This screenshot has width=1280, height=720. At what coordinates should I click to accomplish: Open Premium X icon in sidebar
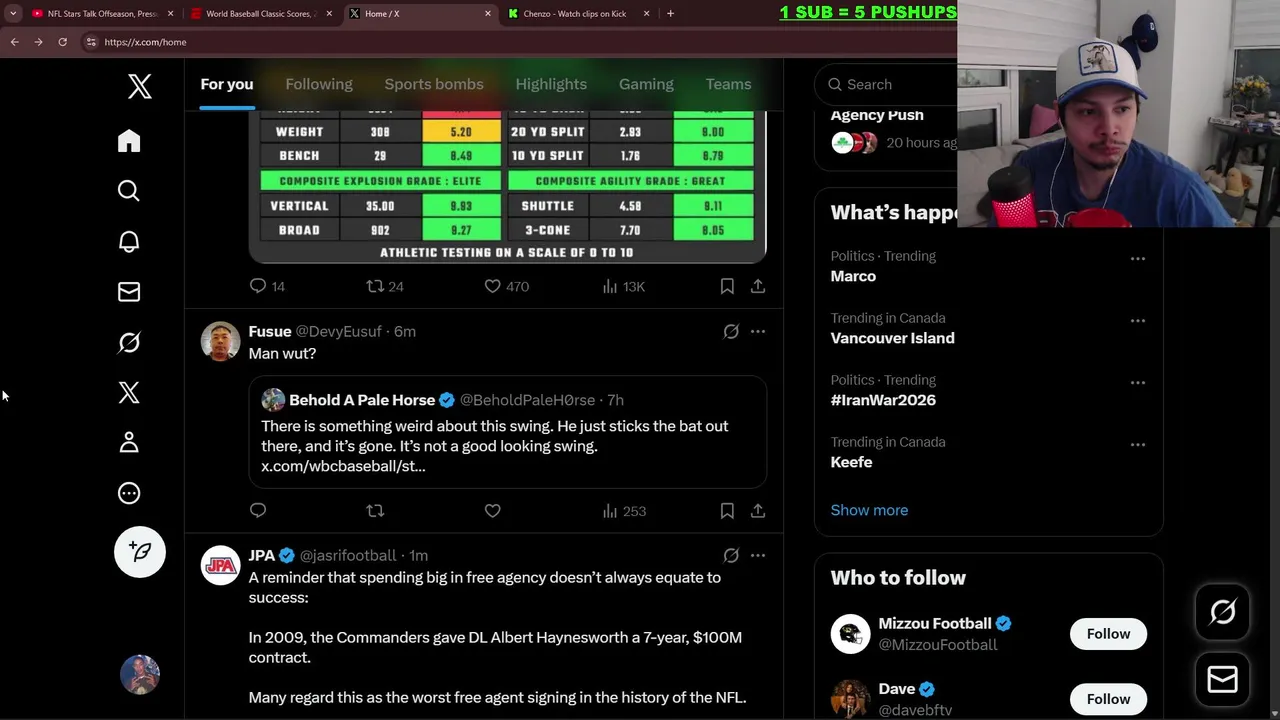pyautogui.click(x=129, y=392)
